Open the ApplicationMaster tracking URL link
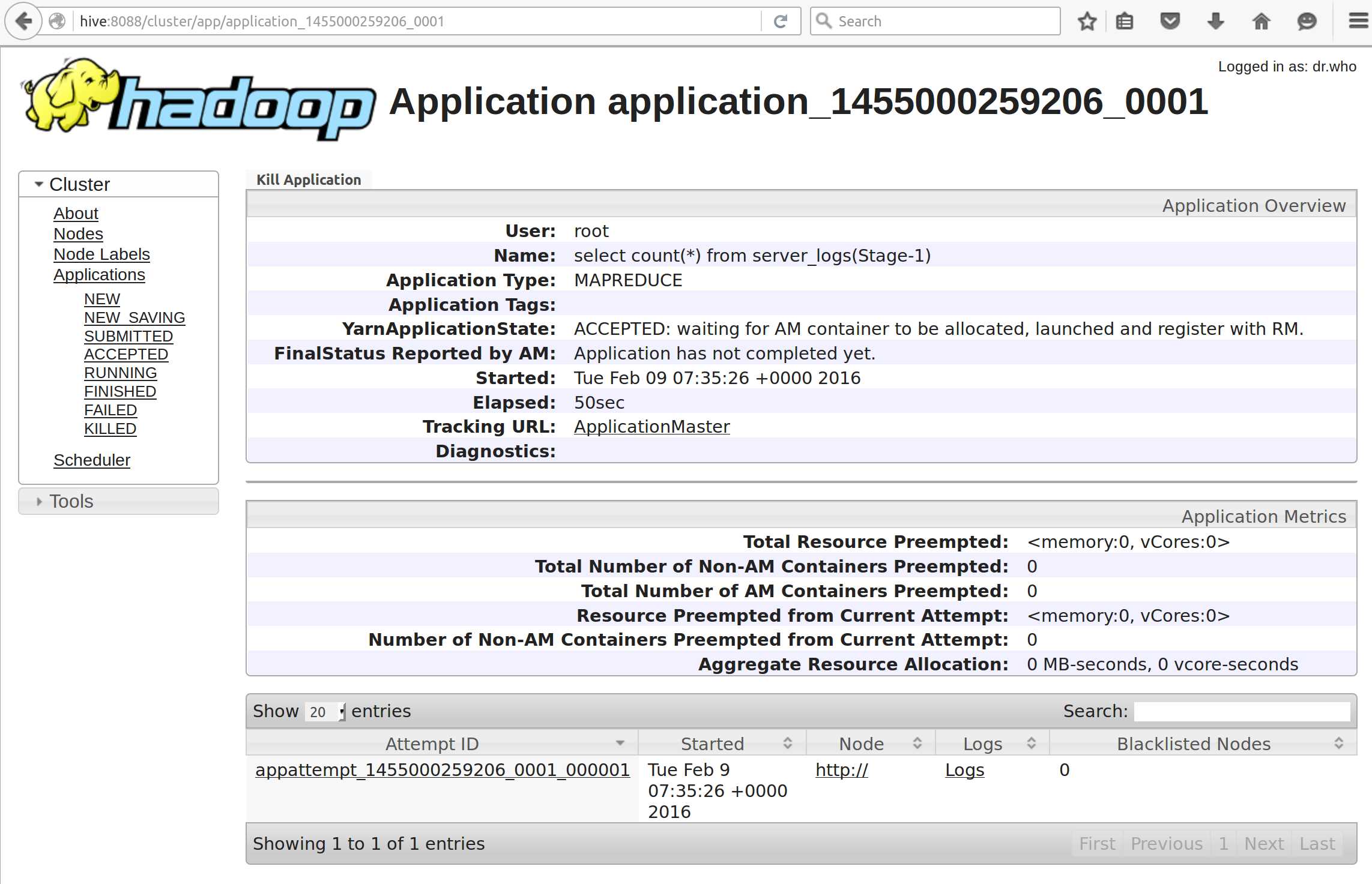The image size is (1372, 884). coord(651,427)
